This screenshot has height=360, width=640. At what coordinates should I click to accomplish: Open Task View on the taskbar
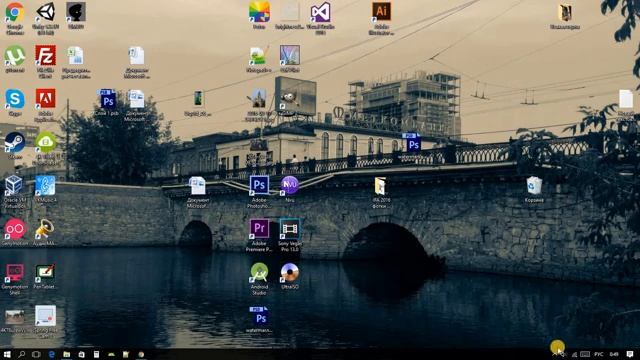click(x=36, y=354)
